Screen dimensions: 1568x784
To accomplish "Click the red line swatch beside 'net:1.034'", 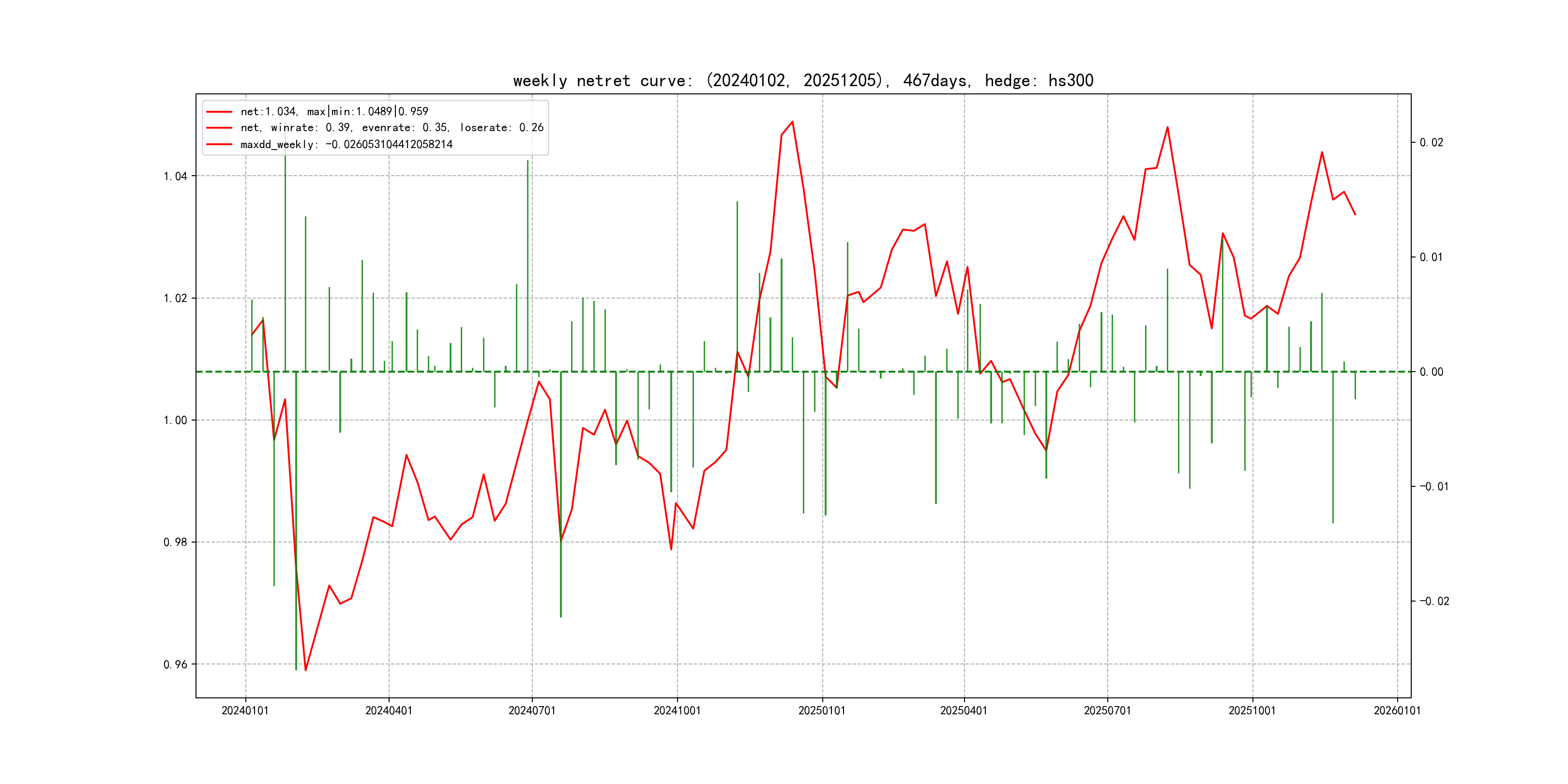I will [219, 112].
